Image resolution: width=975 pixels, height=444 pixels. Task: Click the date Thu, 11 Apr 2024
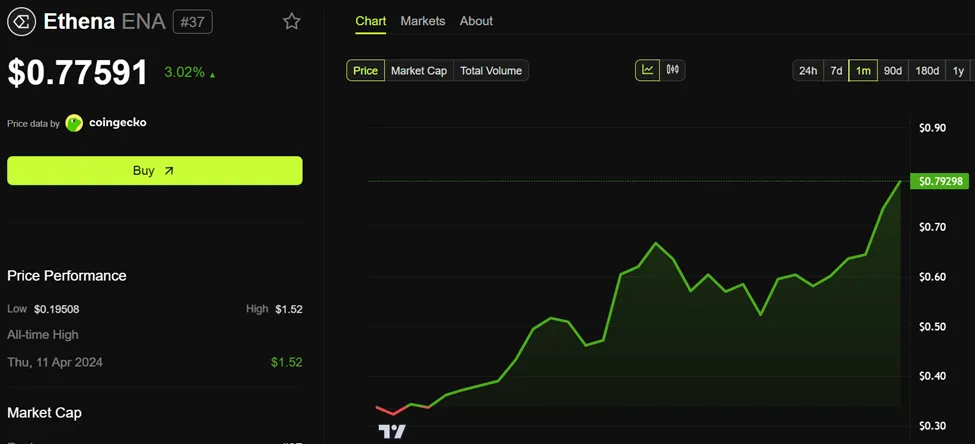click(x=55, y=362)
